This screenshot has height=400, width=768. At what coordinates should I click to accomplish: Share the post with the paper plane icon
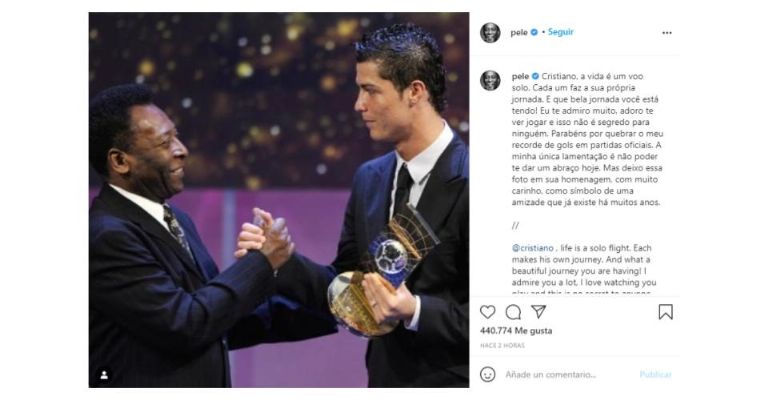(538, 311)
